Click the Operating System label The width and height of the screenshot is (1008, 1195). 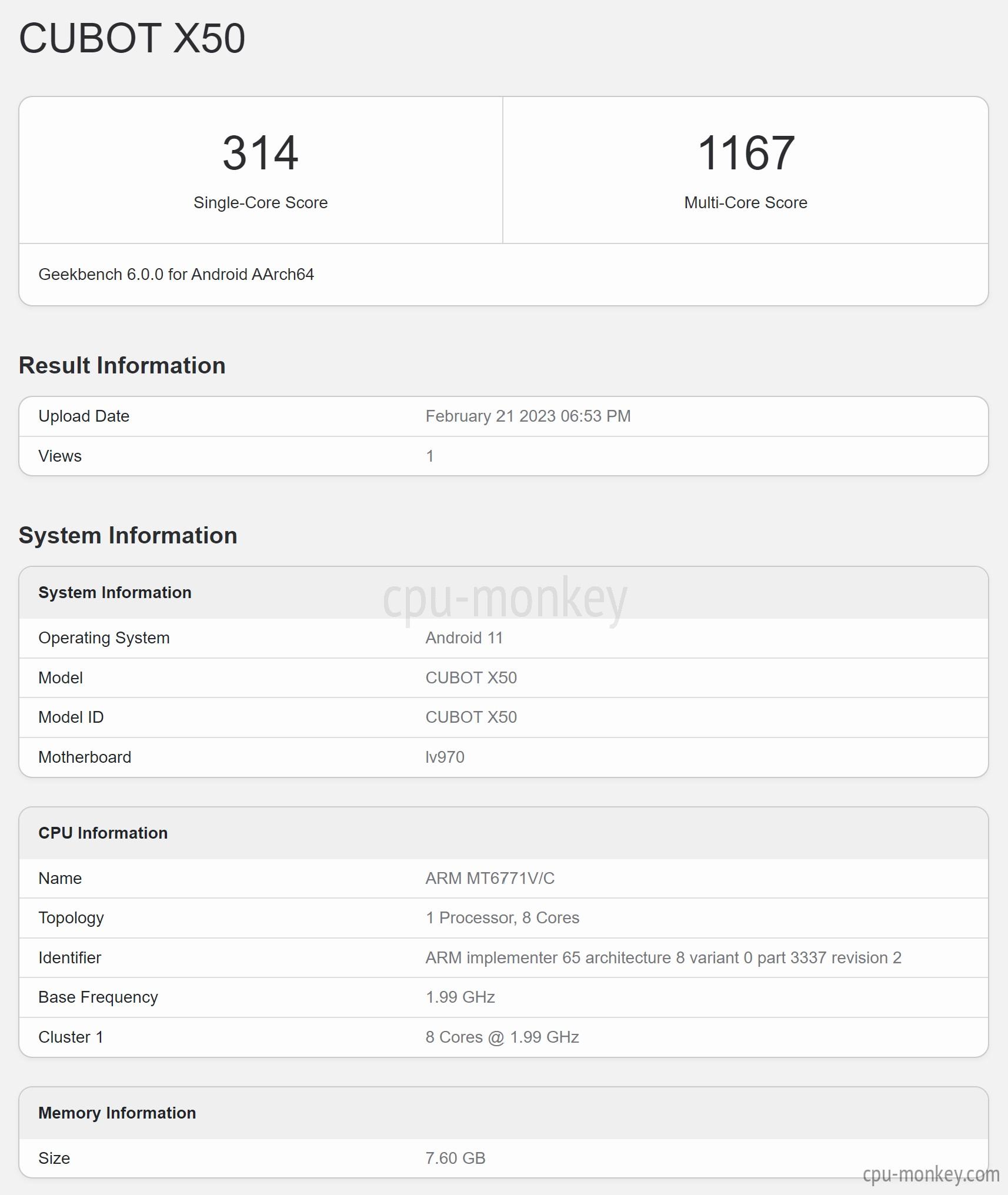[x=104, y=638]
